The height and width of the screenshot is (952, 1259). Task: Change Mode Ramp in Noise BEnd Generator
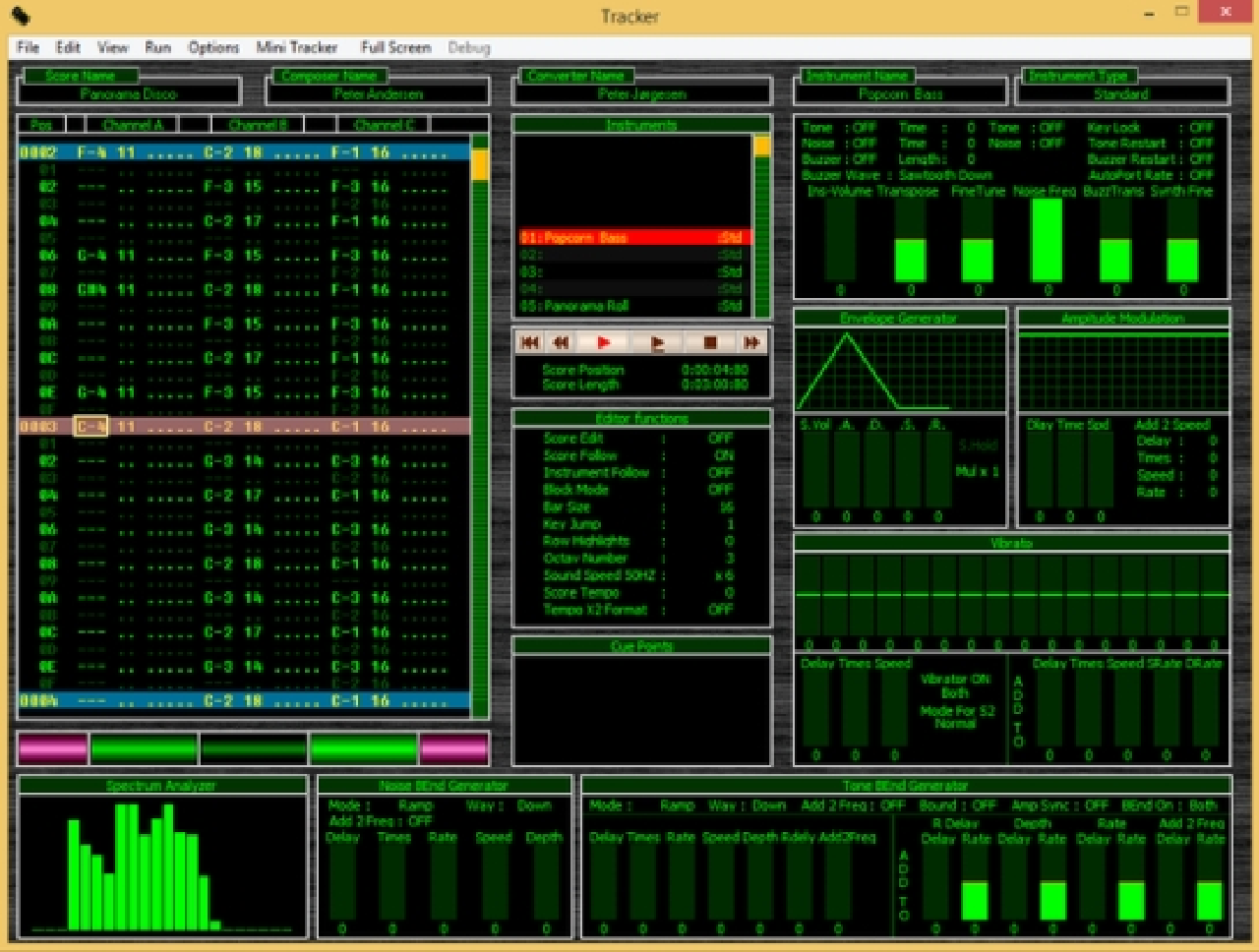click(x=416, y=804)
